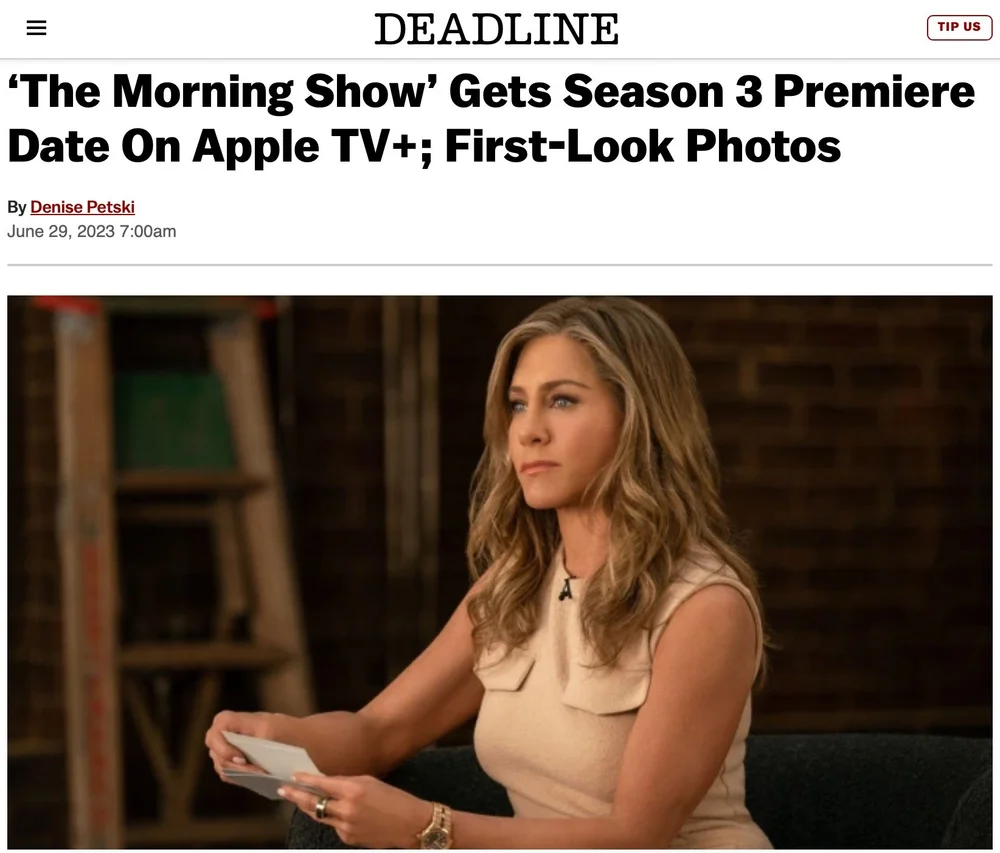1000x853 pixels.
Task: Click the gold ring on the finger
Action: 321,807
